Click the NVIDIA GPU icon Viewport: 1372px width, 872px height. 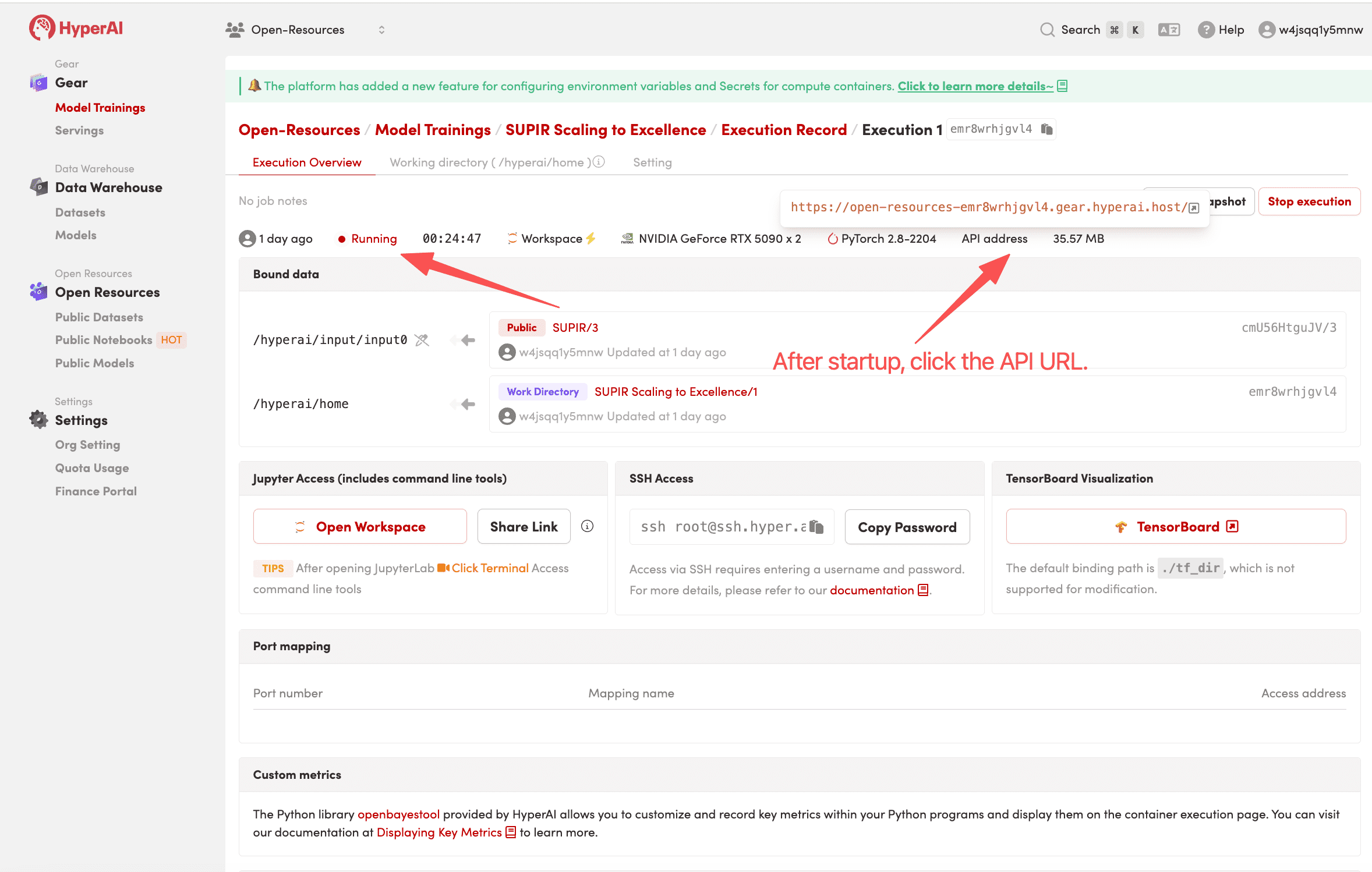click(x=627, y=238)
